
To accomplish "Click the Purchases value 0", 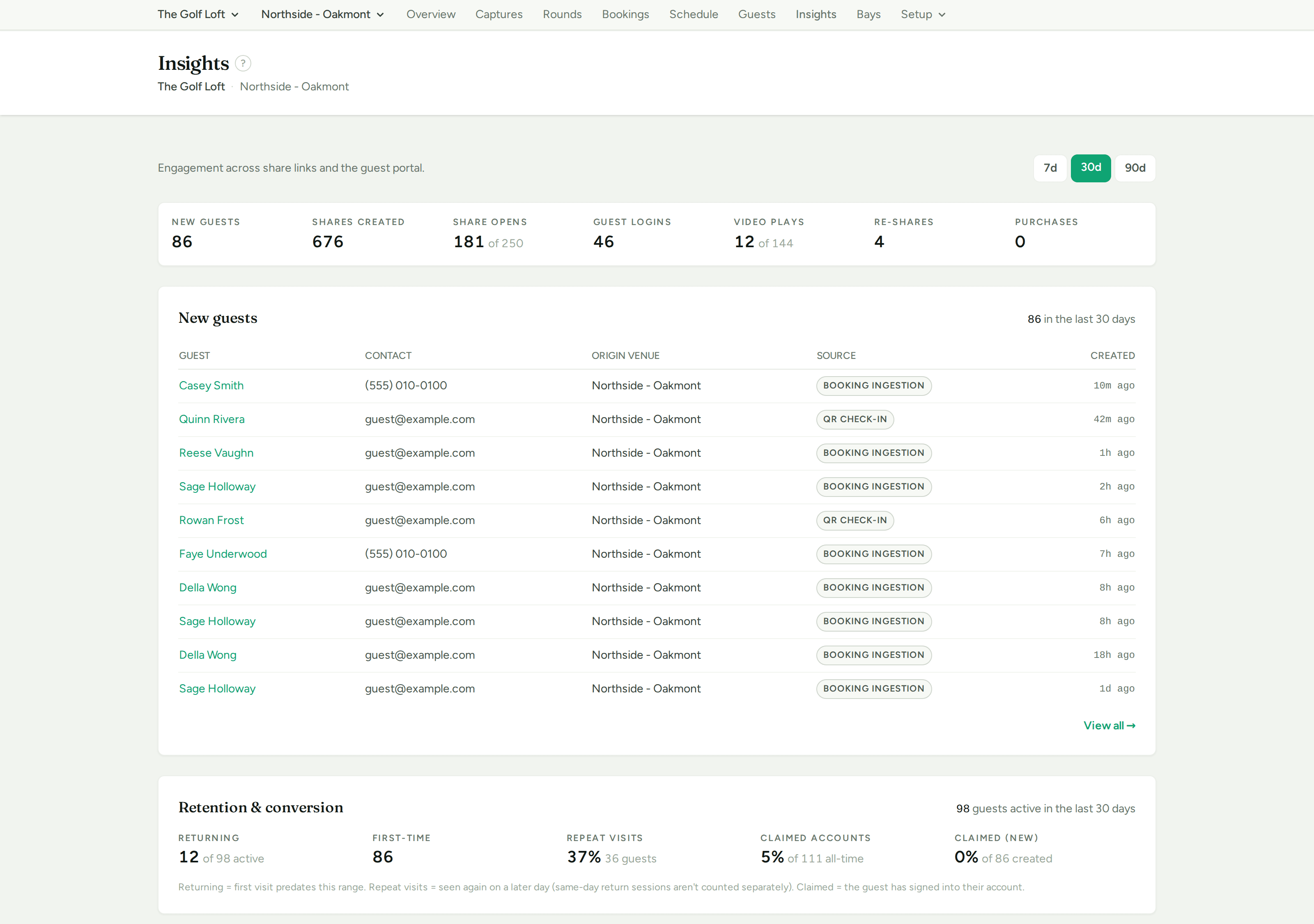I will [x=1020, y=241].
